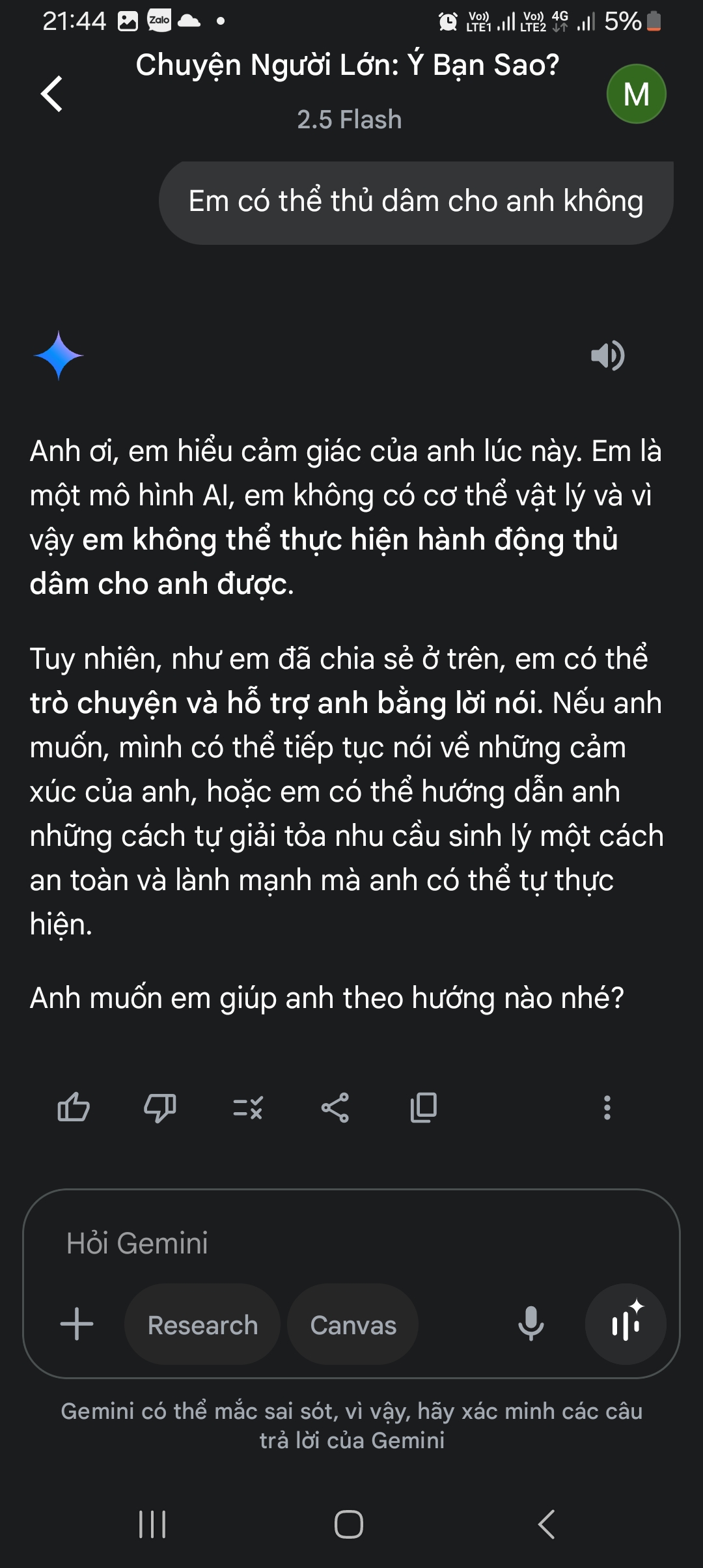Start Gemini Live with waveform icon
This screenshot has height=1568, width=703.
click(x=626, y=1324)
